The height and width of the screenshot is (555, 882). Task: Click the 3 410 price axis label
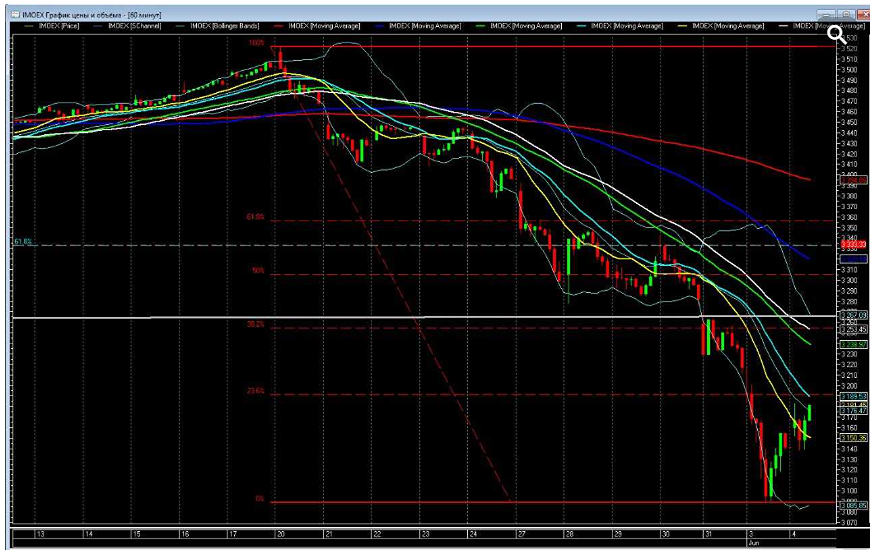[850, 164]
